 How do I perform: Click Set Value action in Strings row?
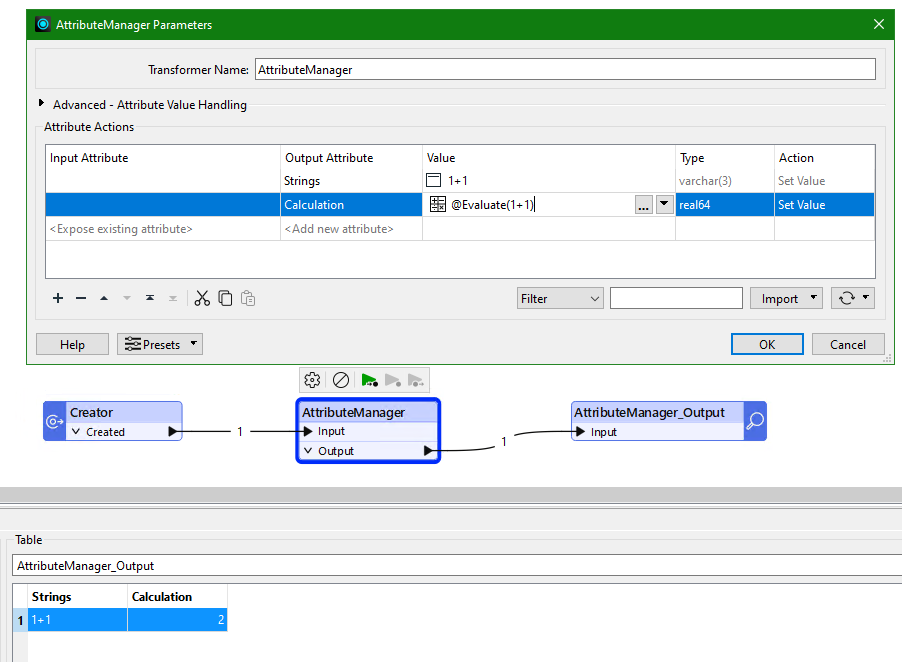824,181
